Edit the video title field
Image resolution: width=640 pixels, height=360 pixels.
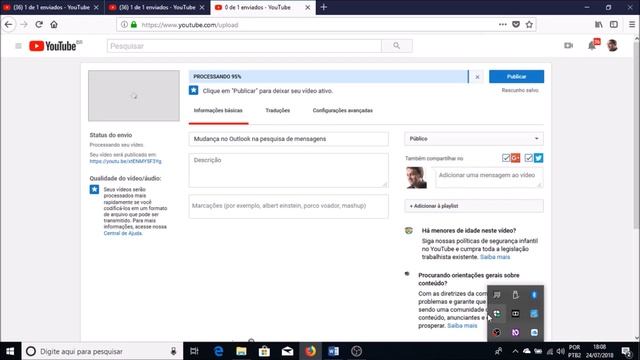[x=289, y=139]
